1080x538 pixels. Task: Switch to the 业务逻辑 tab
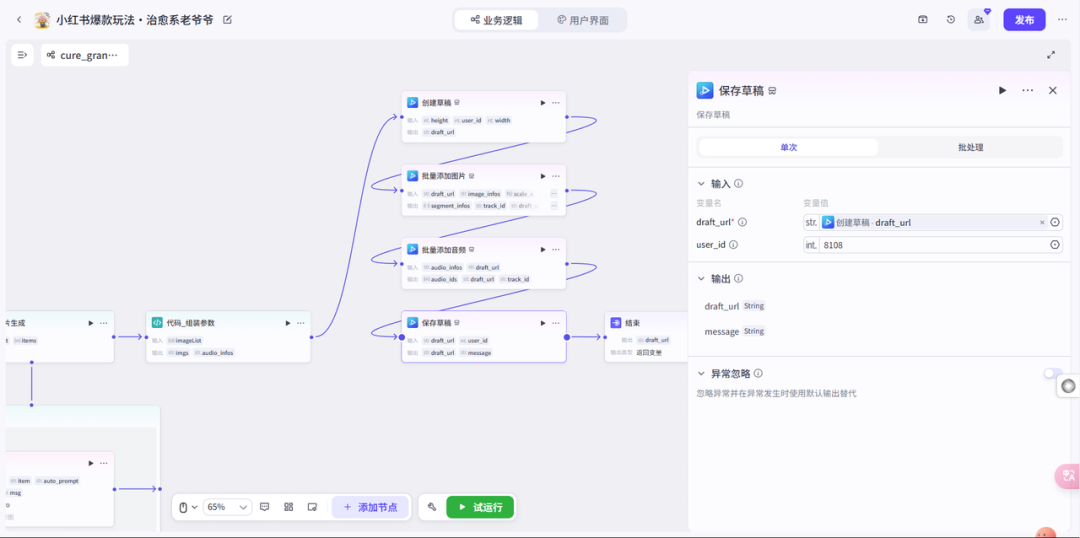pos(496,20)
